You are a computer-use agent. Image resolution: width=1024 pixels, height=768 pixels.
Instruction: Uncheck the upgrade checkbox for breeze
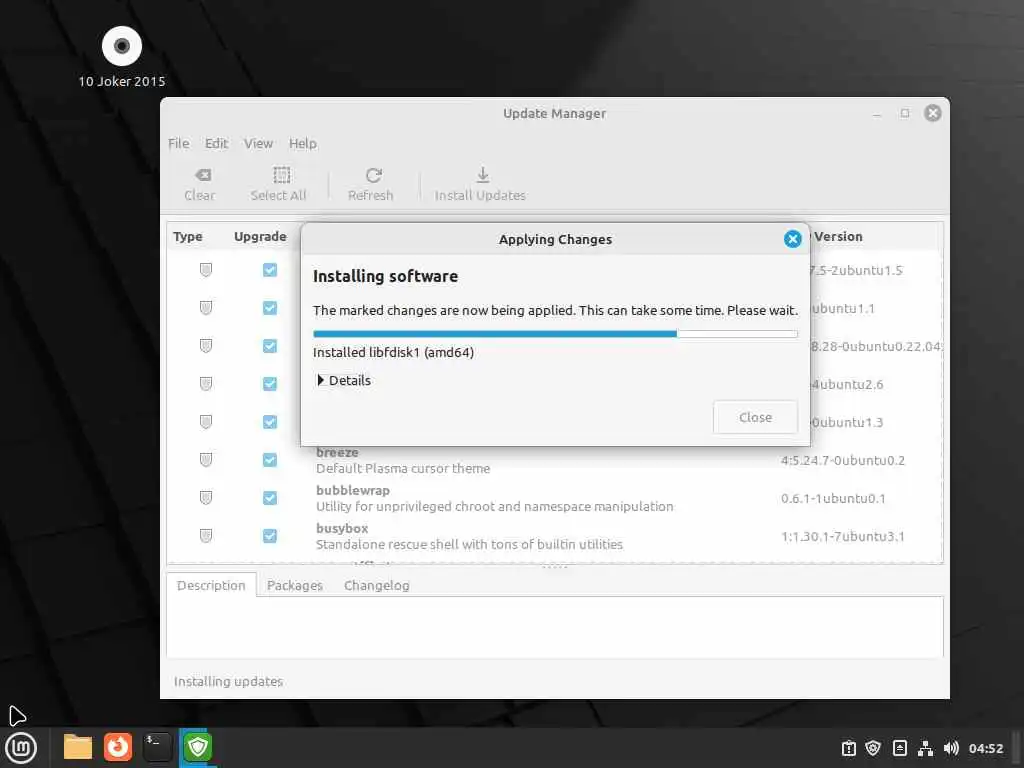270,460
